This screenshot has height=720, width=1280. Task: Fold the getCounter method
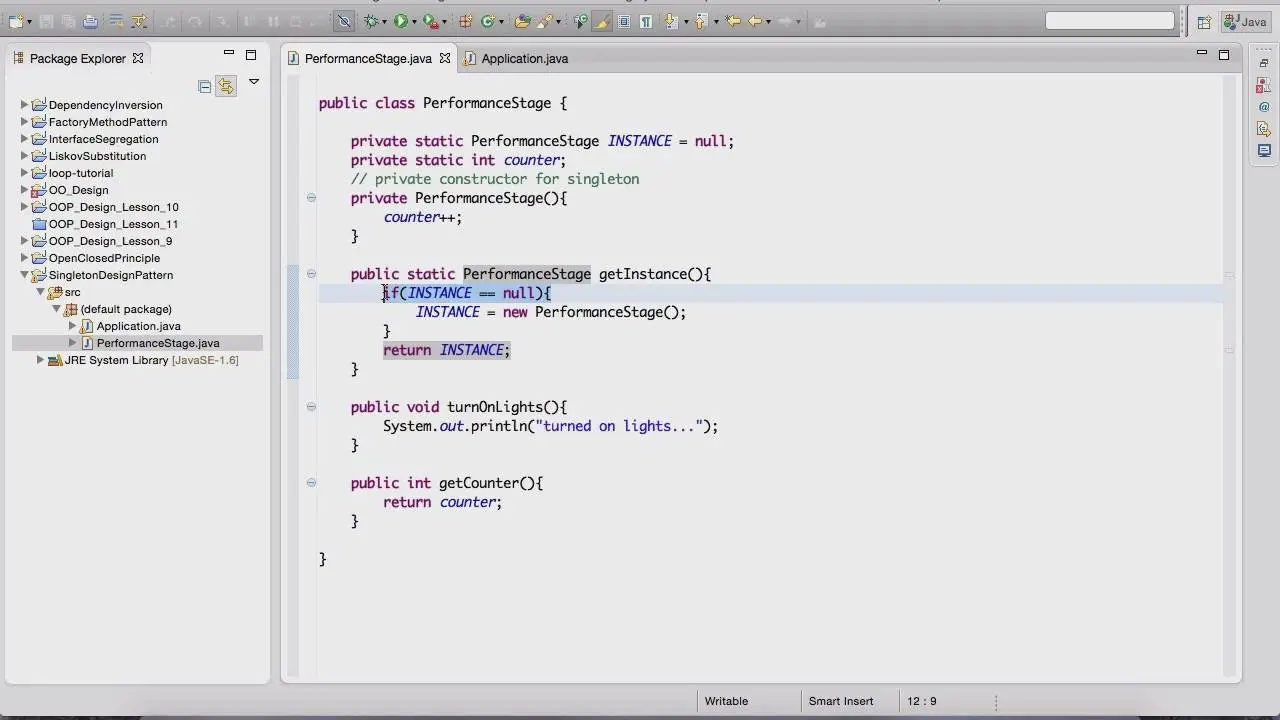[x=311, y=483]
